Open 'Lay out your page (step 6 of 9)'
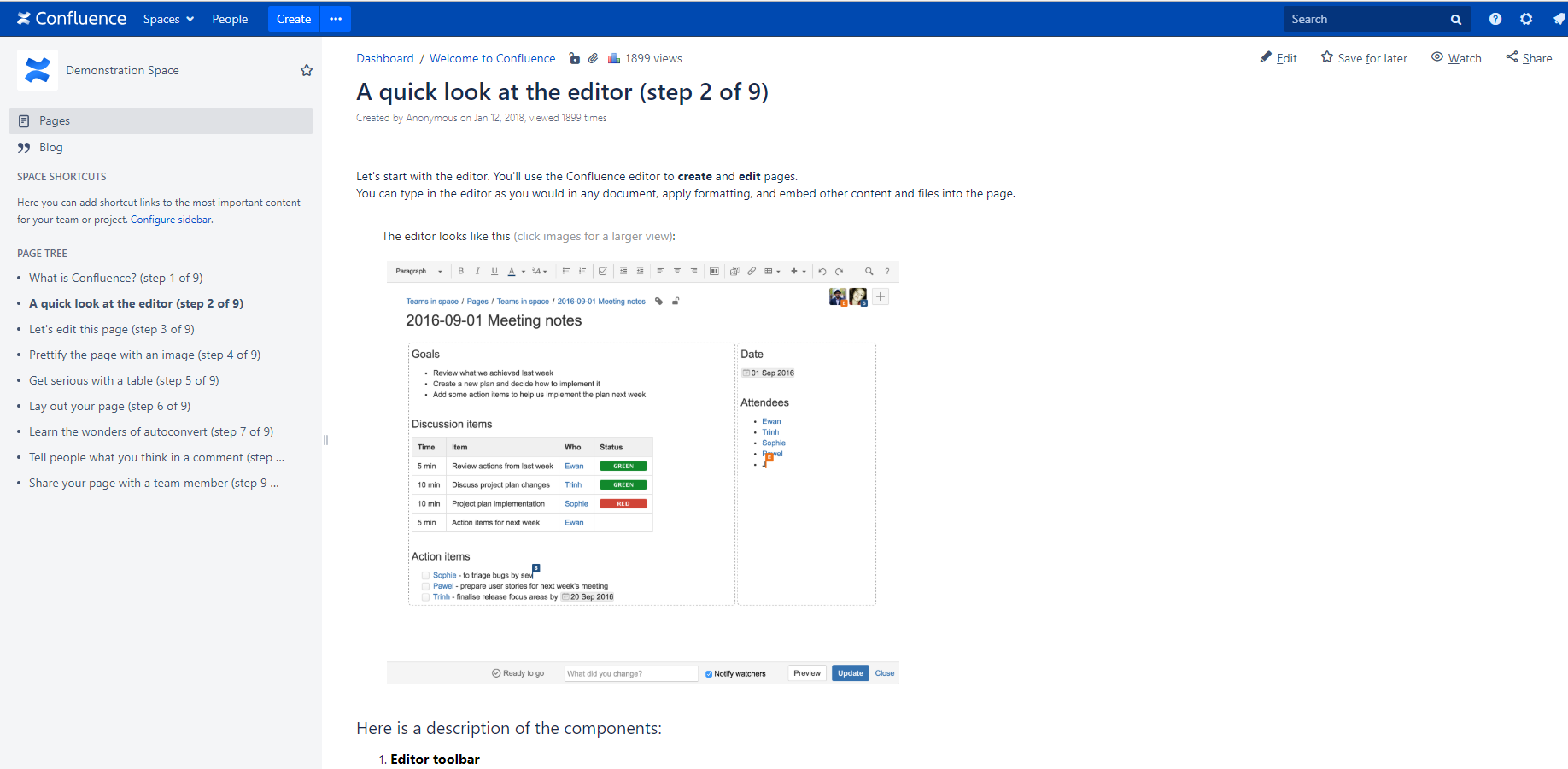Screen dimensions: 1568x769 coord(110,406)
